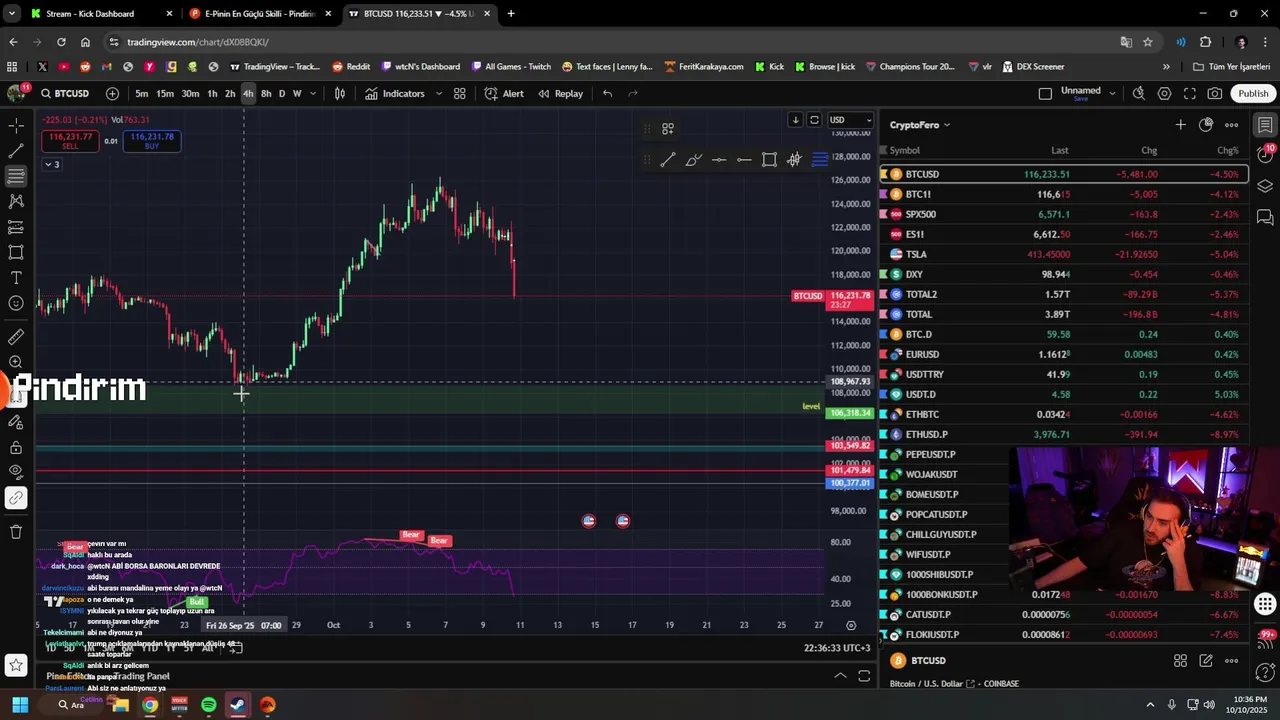
Task: Open the alerts panel with badge 10
Action: [1265, 155]
